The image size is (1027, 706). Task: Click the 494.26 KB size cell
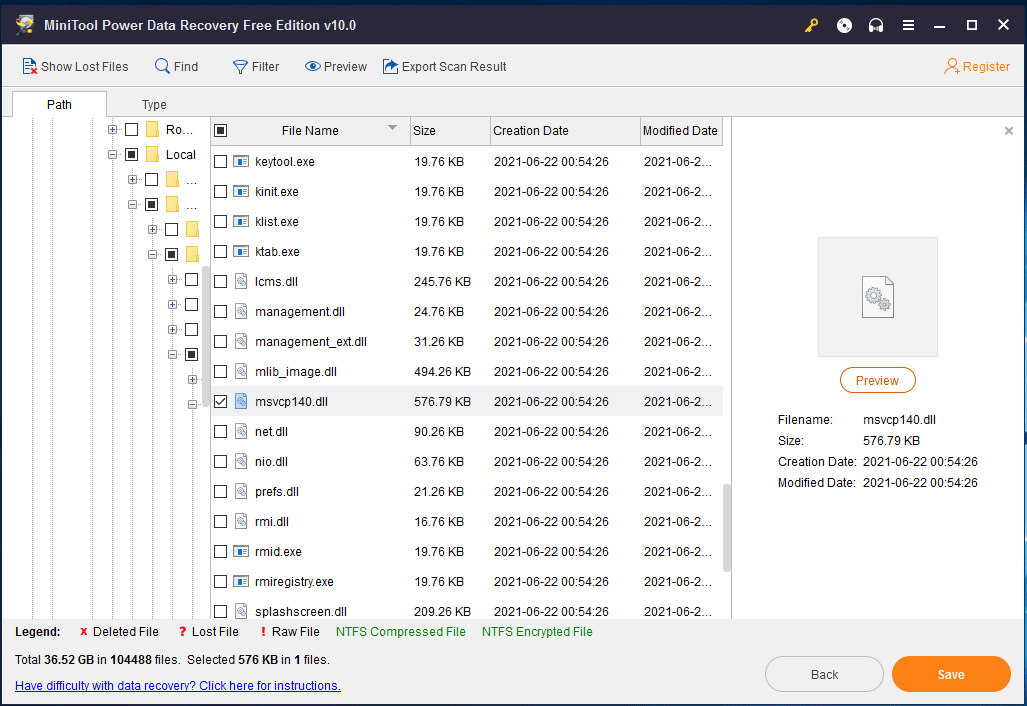tap(442, 371)
